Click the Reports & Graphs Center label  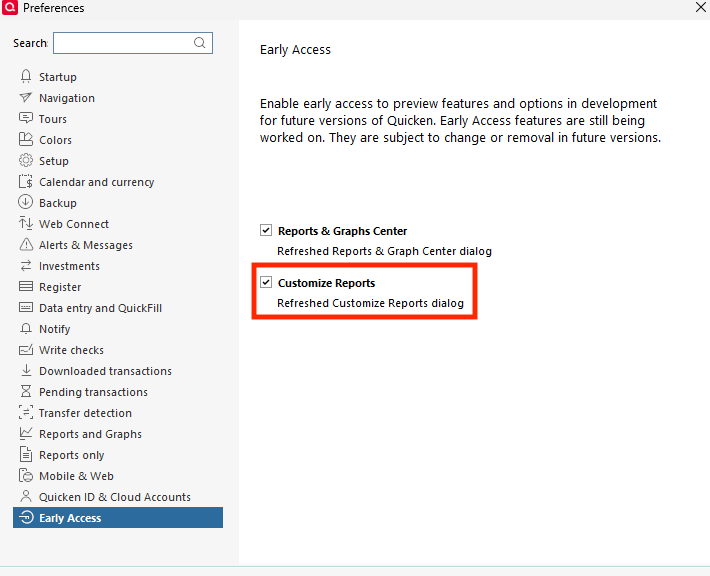(342, 231)
